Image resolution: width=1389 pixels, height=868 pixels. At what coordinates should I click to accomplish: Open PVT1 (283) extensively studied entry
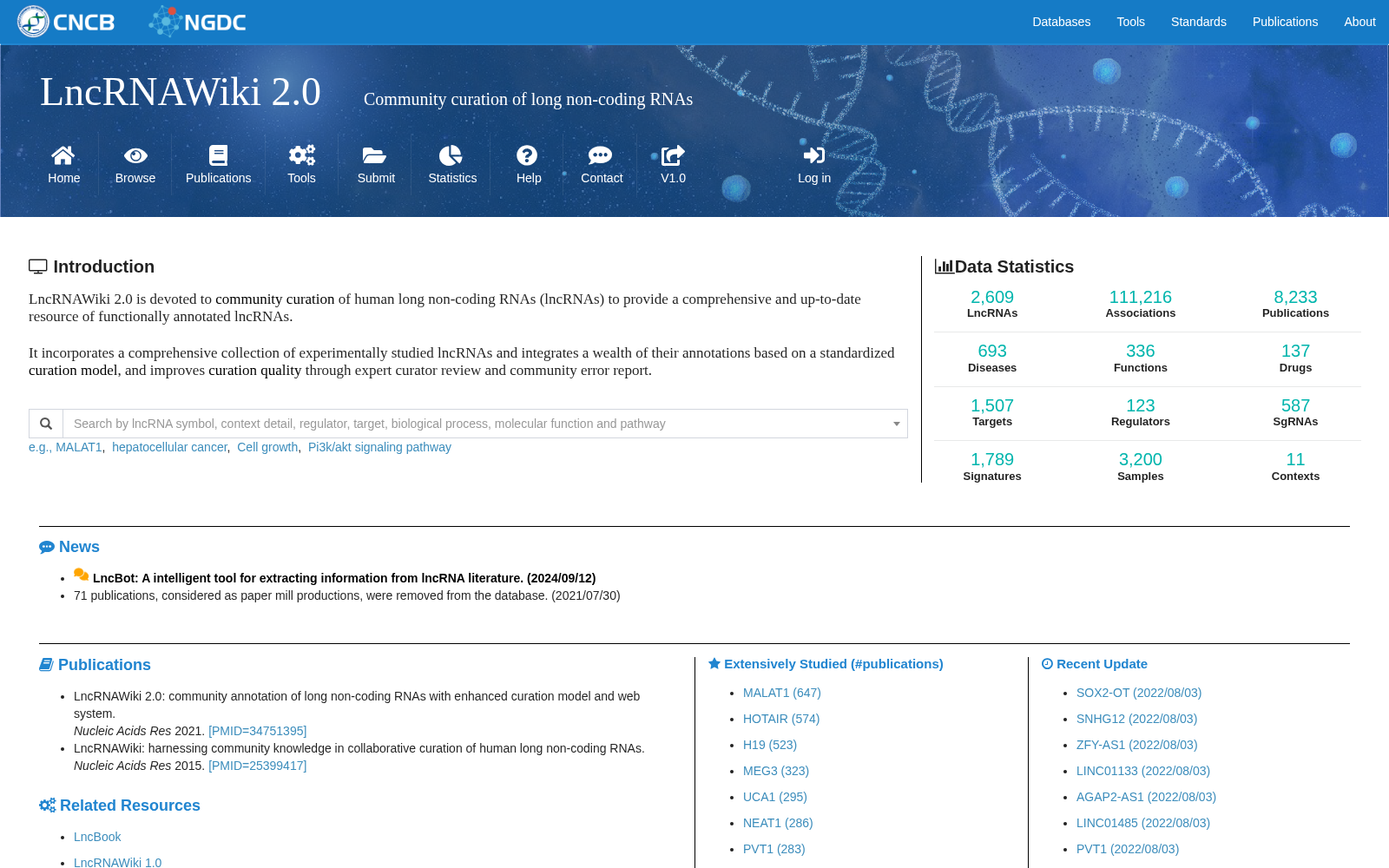pyautogui.click(x=774, y=849)
